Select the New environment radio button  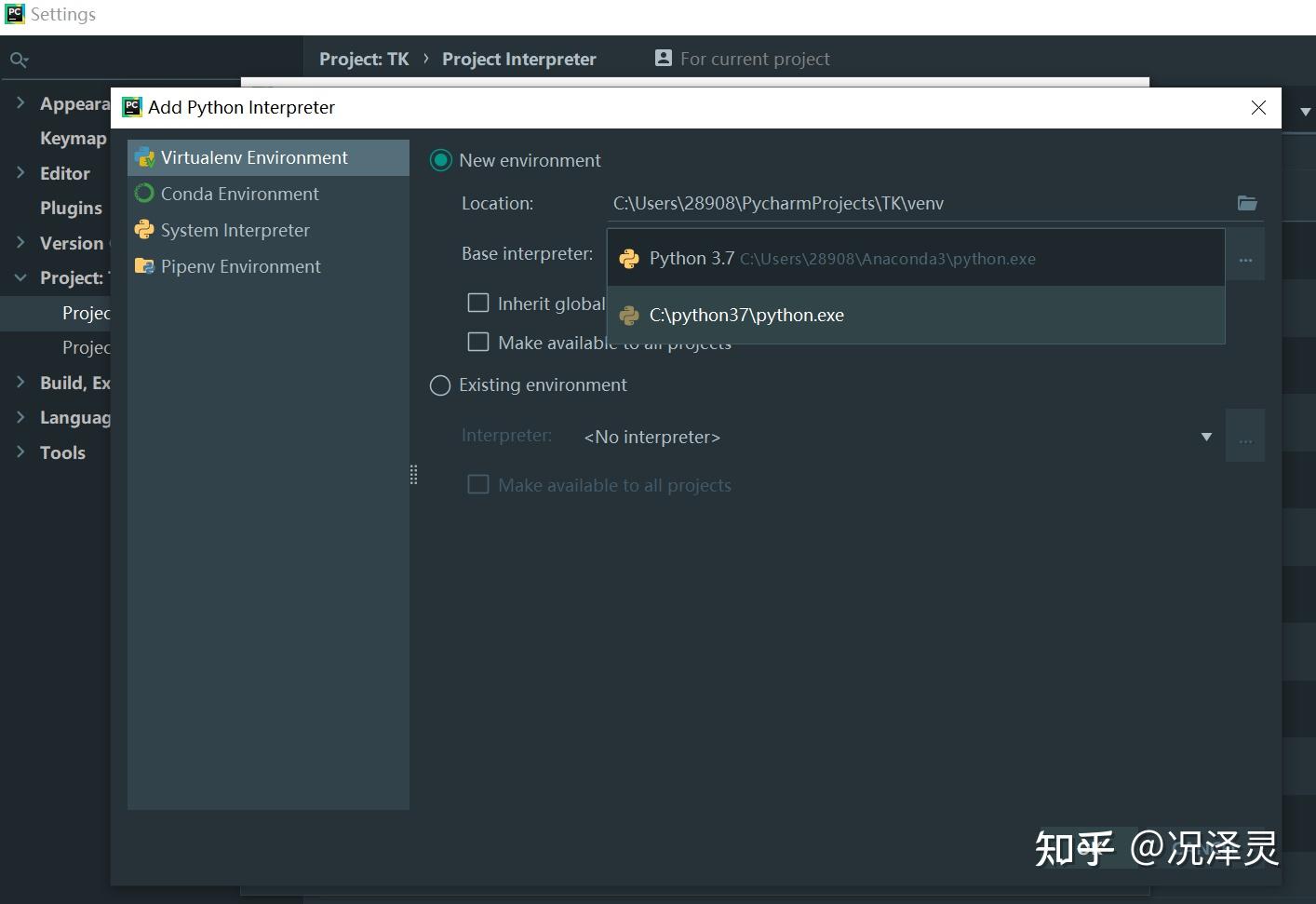coord(440,160)
